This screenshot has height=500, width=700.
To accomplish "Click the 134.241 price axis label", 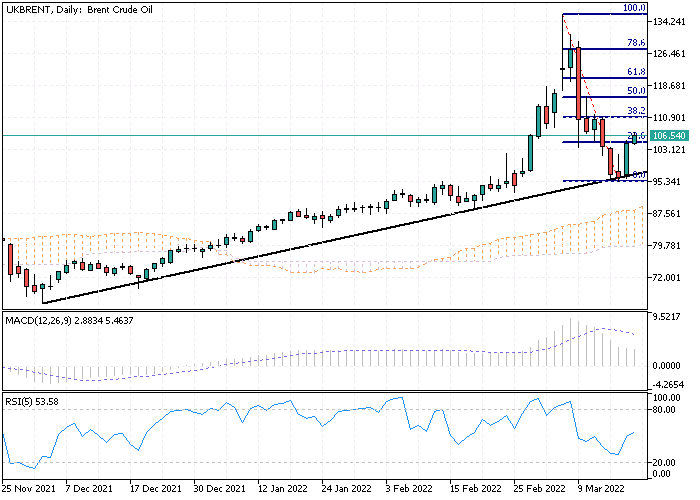I will 668,21.
